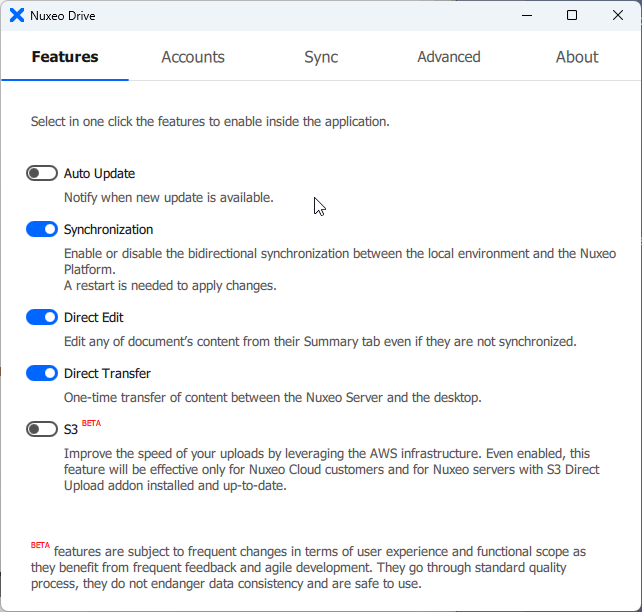Click 'A restart is needed to apply changes.'
Viewport: 642px width, 612px height.
[170, 286]
